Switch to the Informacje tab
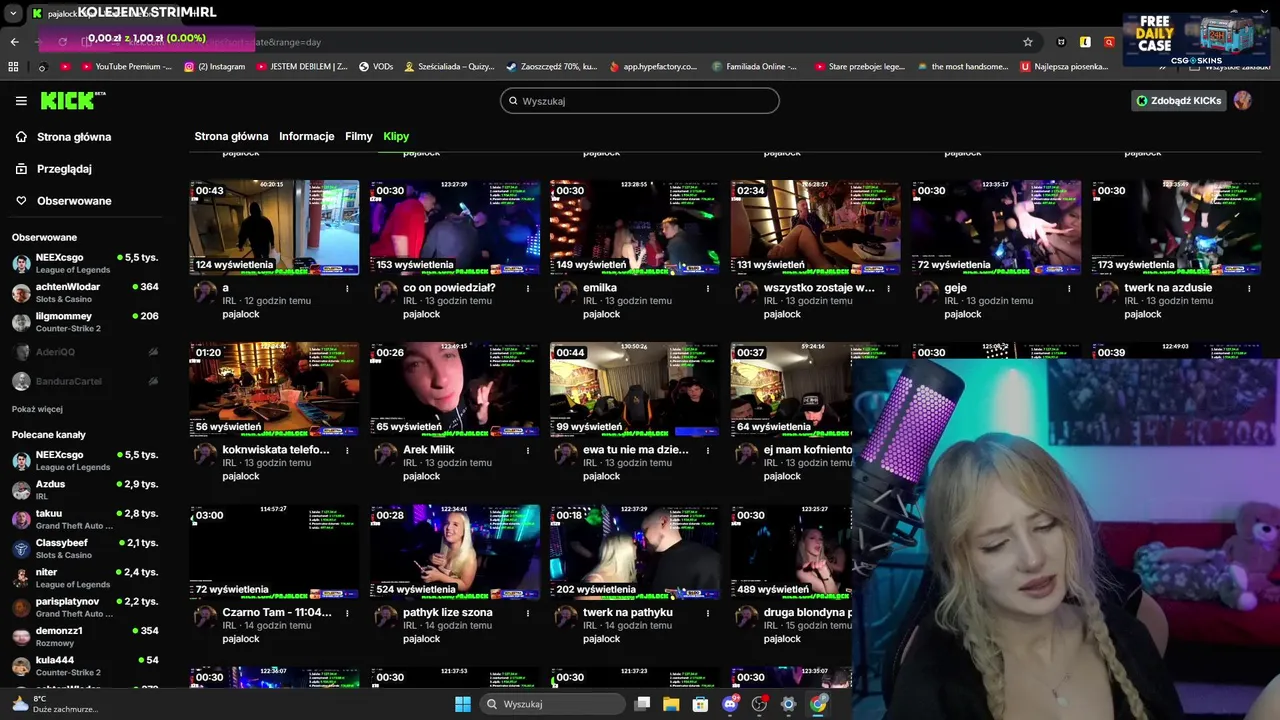This screenshot has width=1280, height=720. (x=306, y=136)
